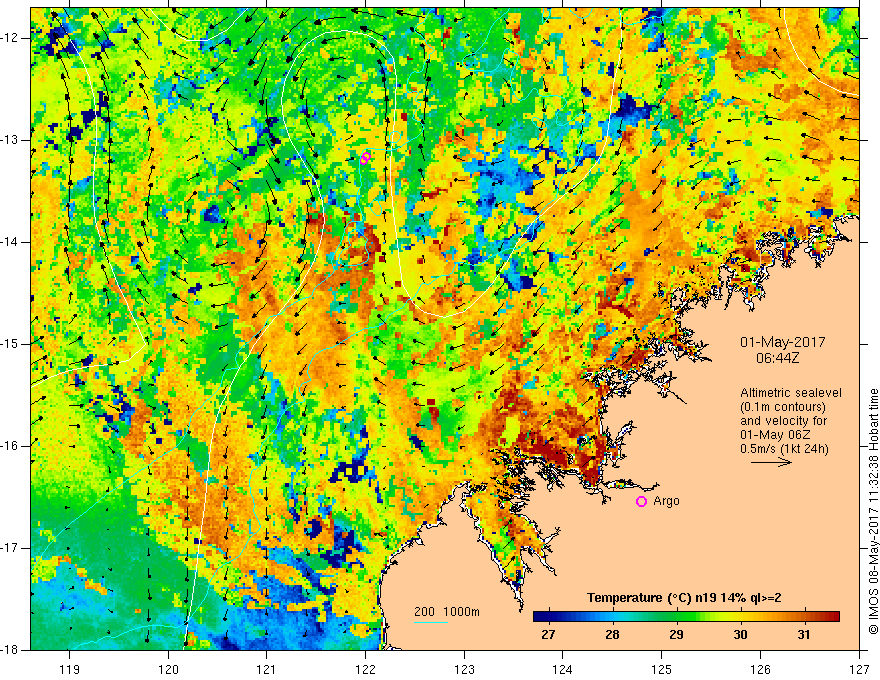The width and height of the screenshot is (880, 680).
Task: Click the longitude label 127
Action: 859,669
